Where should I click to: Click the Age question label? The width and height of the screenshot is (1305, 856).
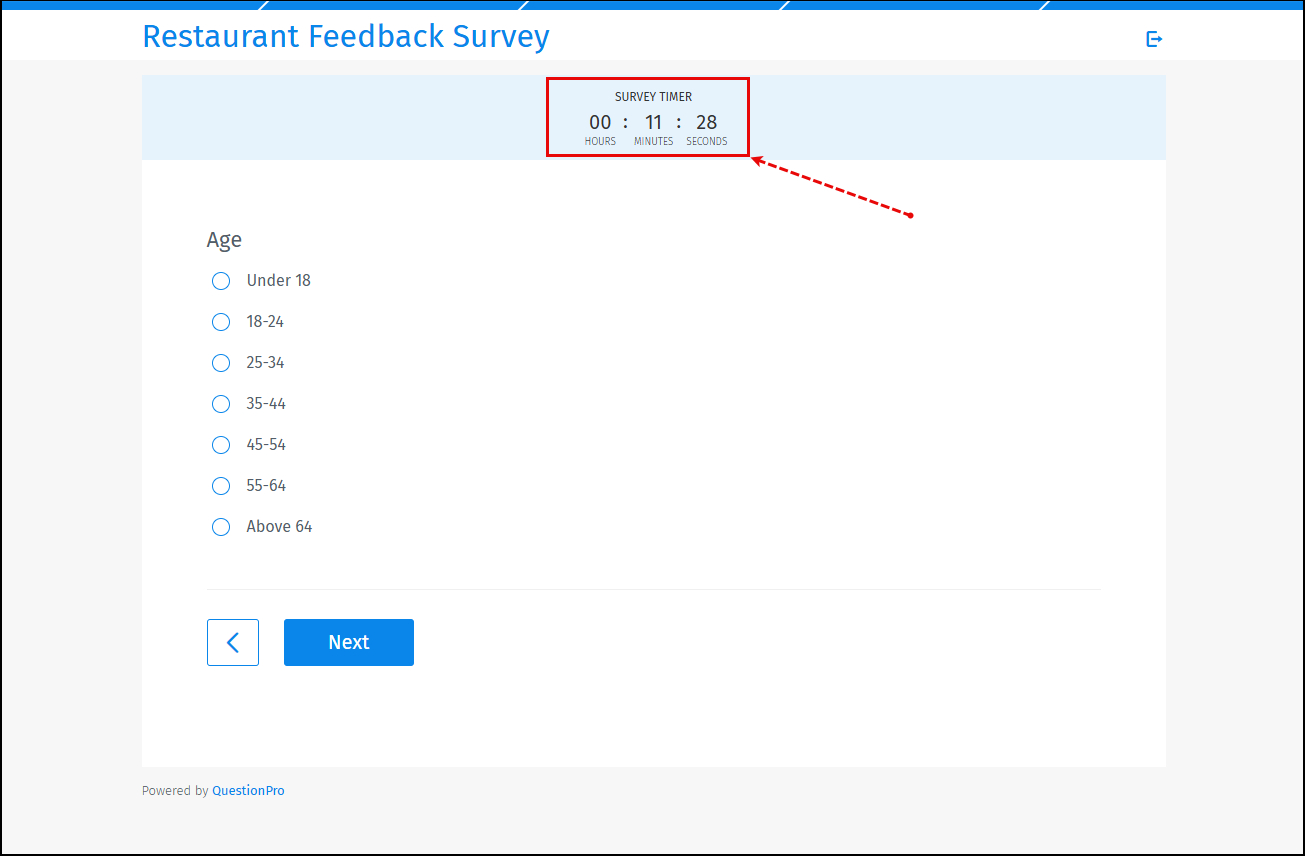click(x=224, y=239)
